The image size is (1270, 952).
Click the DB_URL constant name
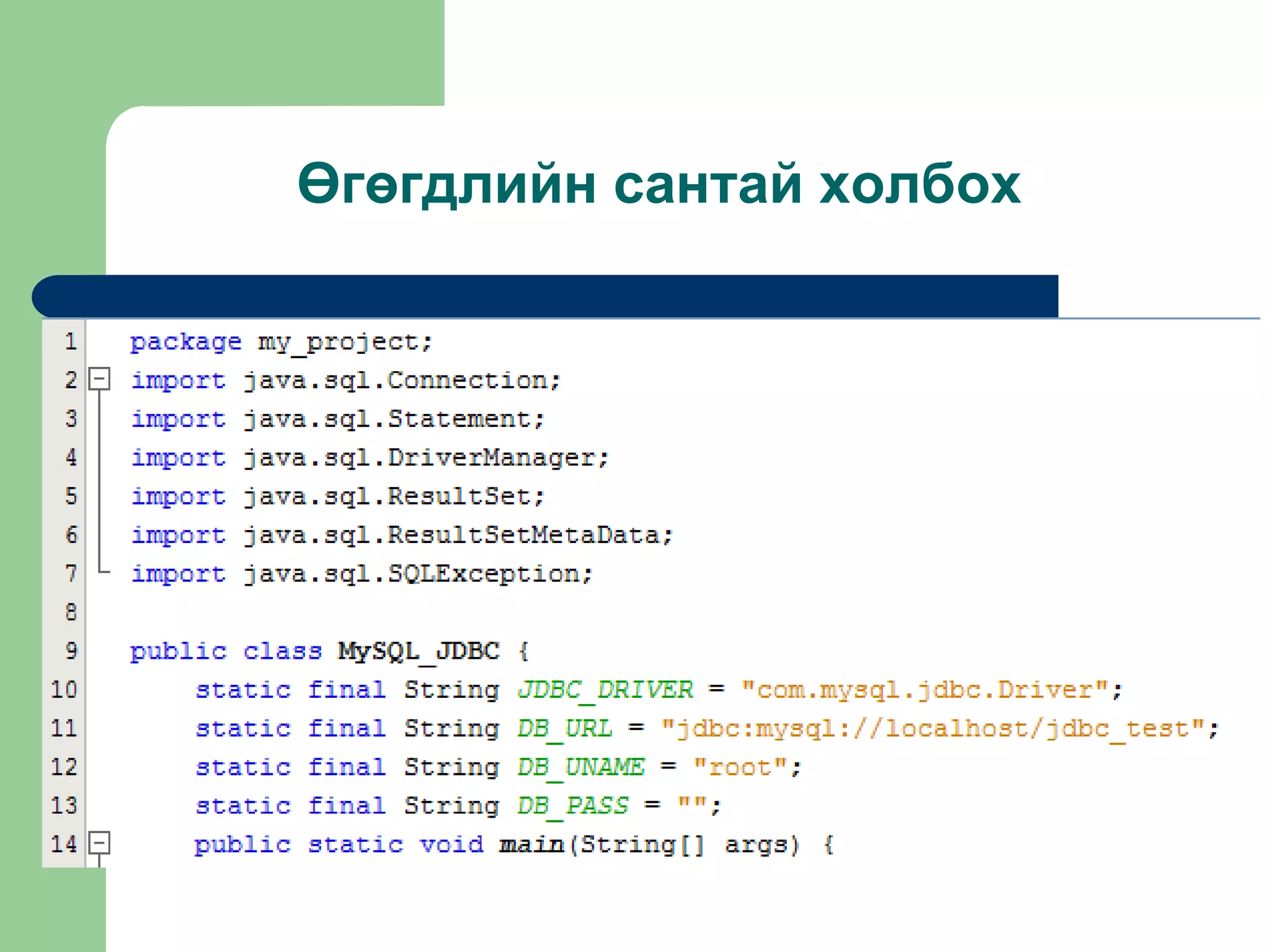pyautogui.click(x=564, y=729)
